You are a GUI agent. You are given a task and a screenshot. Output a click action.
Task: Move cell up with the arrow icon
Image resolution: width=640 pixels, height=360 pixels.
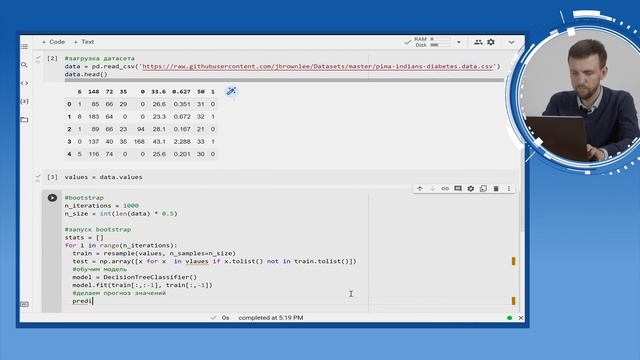tap(420, 189)
